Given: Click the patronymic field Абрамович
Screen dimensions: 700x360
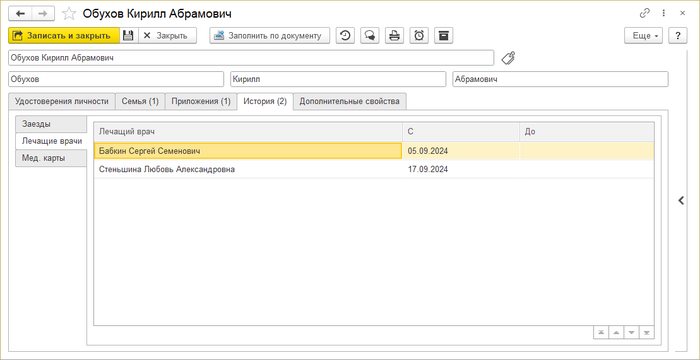Looking at the screenshot, I should point(560,80).
